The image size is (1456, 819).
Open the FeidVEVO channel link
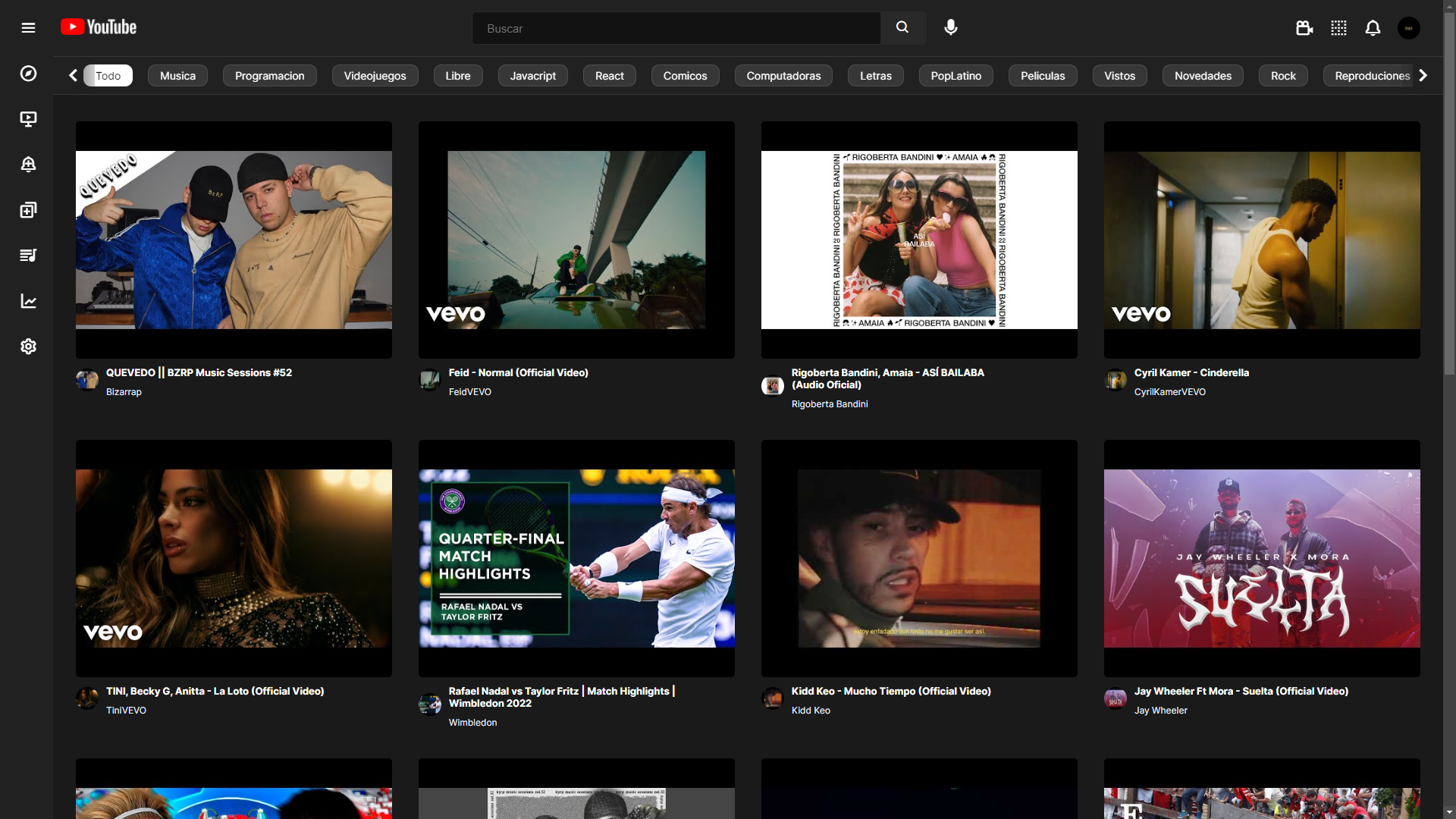point(469,392)
